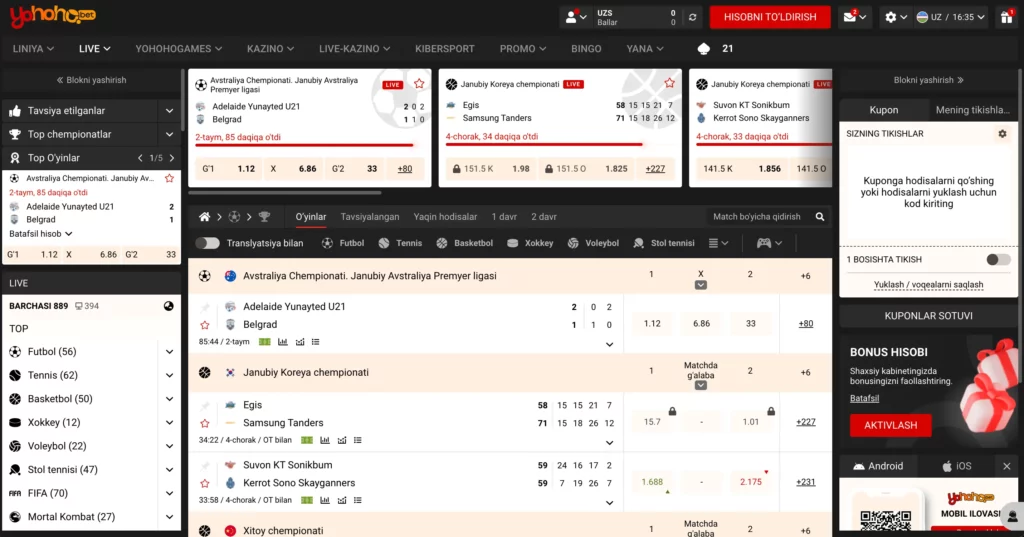Star the Kerrot Sono Skayganners row
1024x537 pixels.
click(x=205, y=483)
